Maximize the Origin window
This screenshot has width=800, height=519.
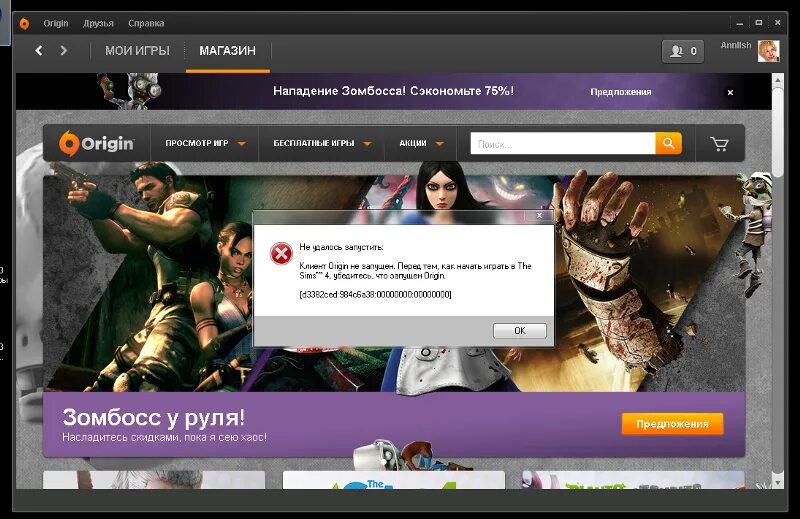pos(759,23)
